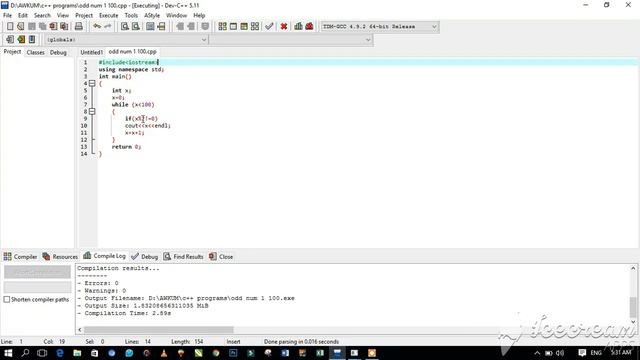This screenshot has width=640, height=360.
Task: Open the View menu
Action: pyautogui.click(x=62, y=15)
